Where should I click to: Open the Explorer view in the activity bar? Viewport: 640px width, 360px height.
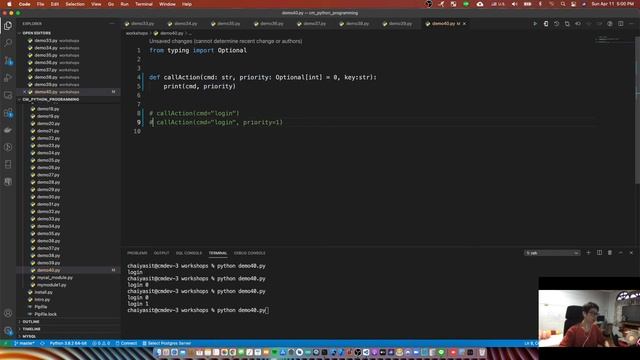[x=8, y=25]
